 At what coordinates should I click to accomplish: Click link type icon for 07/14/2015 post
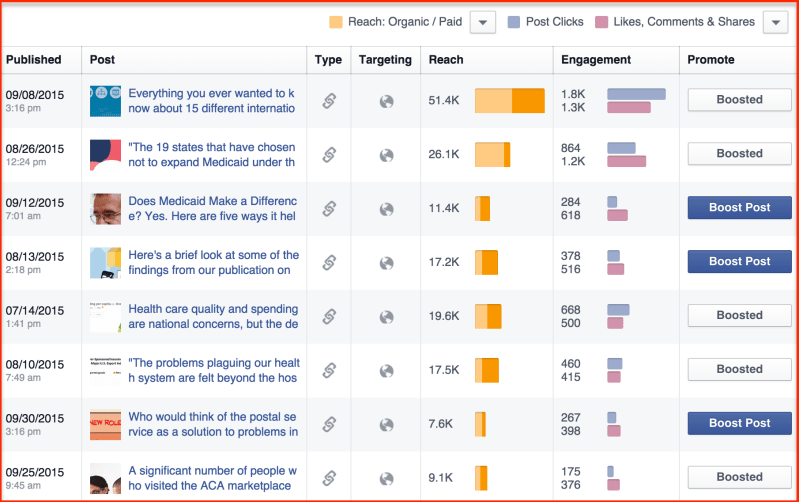pos(328,316)
